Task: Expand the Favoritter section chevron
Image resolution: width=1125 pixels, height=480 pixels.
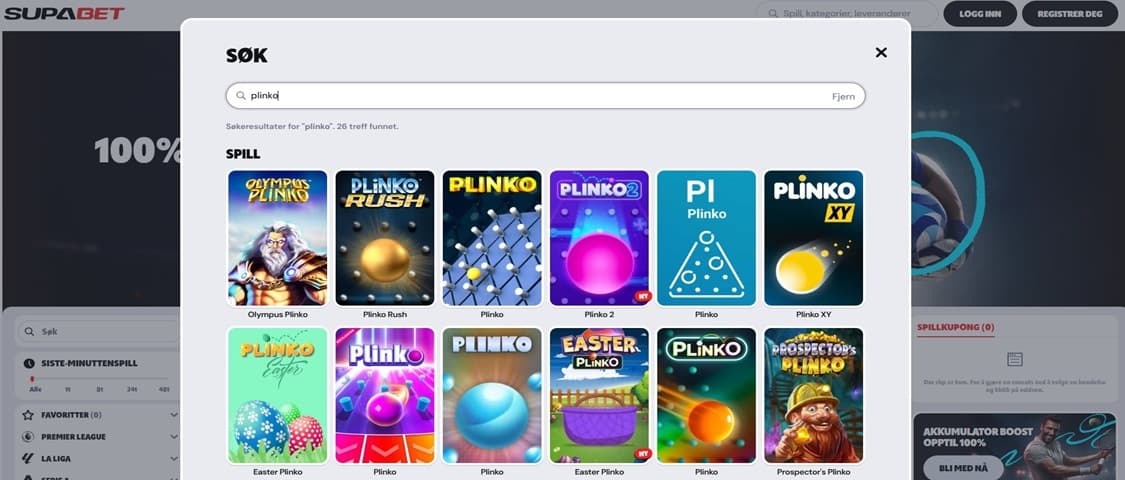Action: 174,415
